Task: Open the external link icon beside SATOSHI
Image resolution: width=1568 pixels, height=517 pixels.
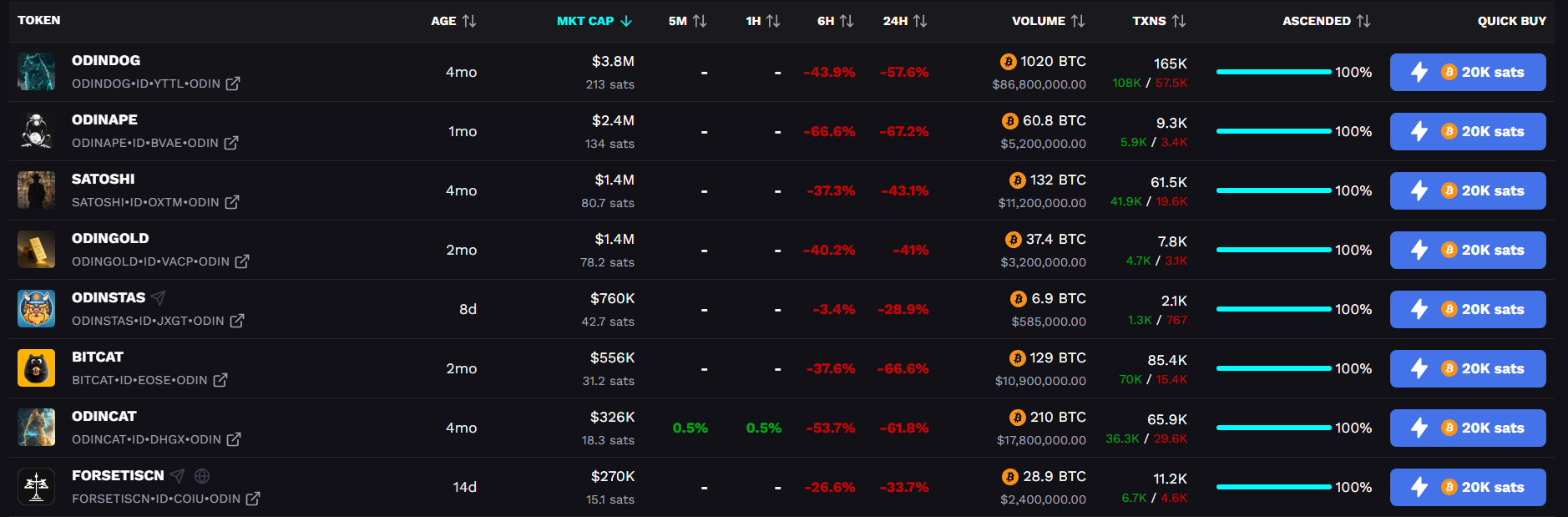Action: (232, 202)
